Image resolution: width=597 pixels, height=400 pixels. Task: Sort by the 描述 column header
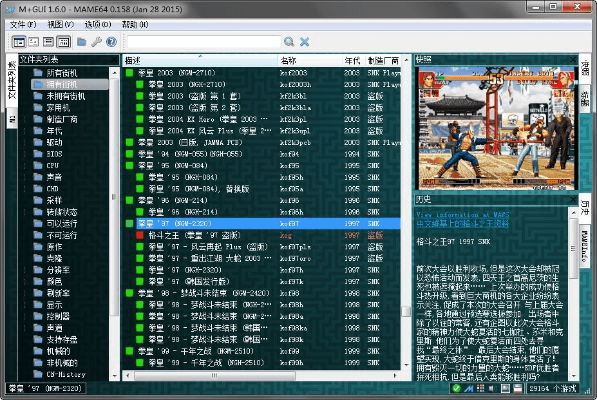coord(200,61)
